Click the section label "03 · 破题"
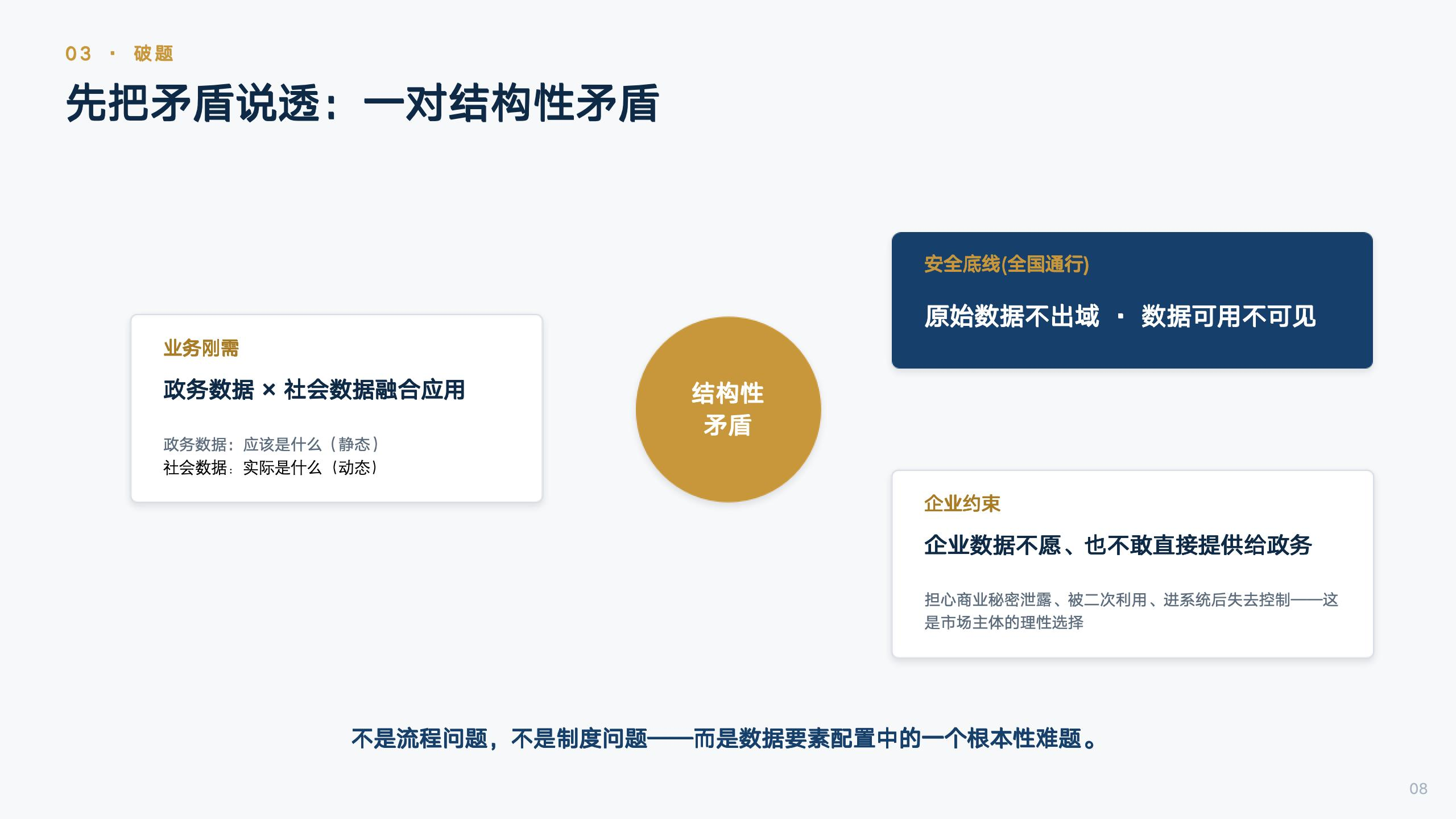This screenshot has height=819, width=1456. coord(119,53)
